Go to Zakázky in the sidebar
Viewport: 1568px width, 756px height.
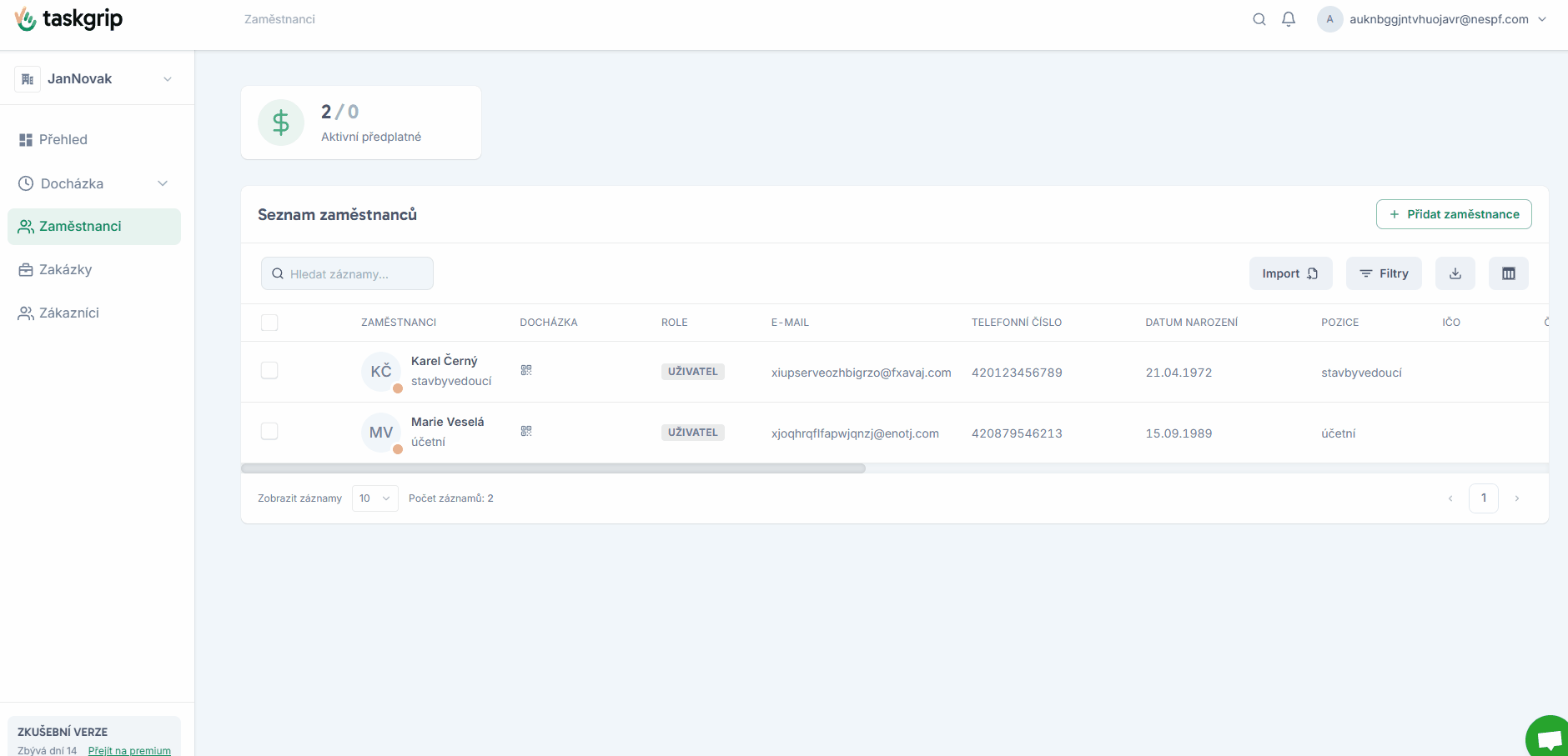(66, 269)
